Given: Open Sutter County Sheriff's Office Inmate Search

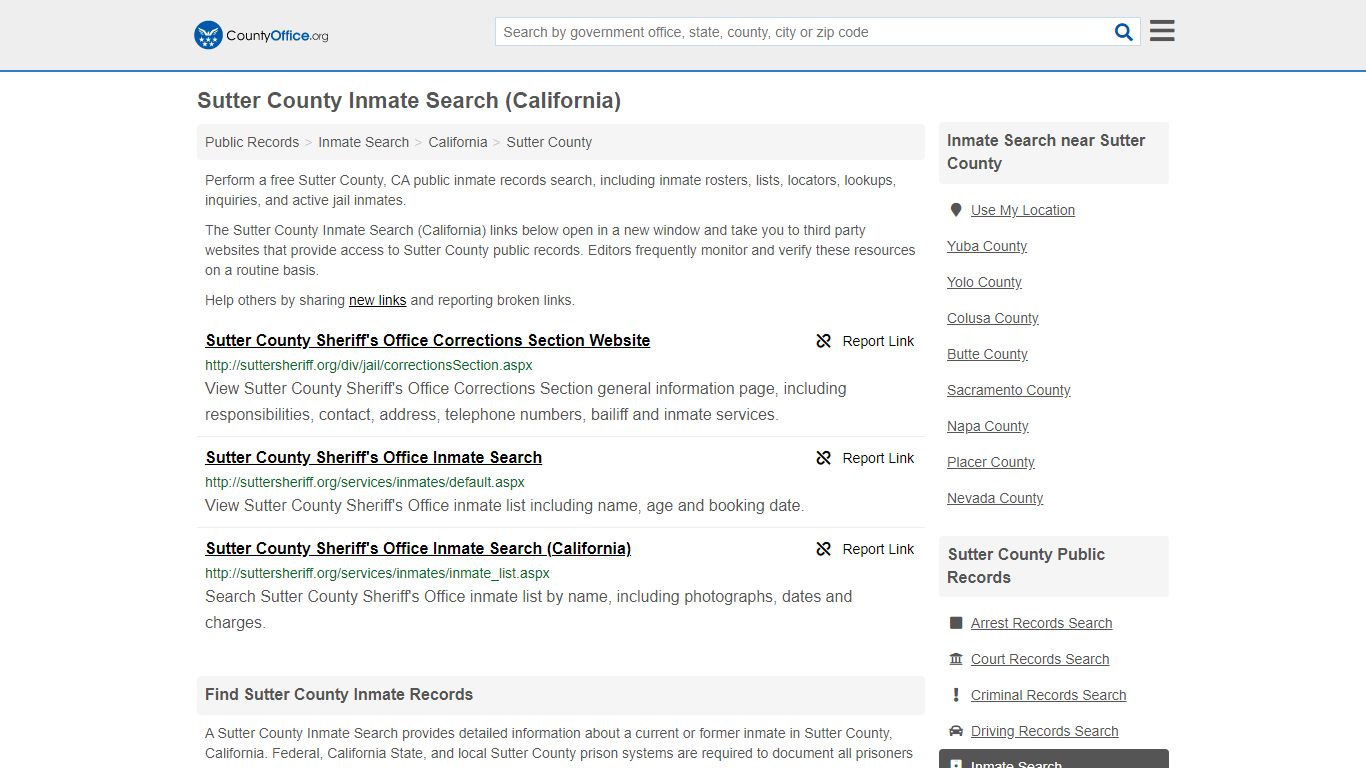Looking at the screenshot, I should tap(374, 457).
